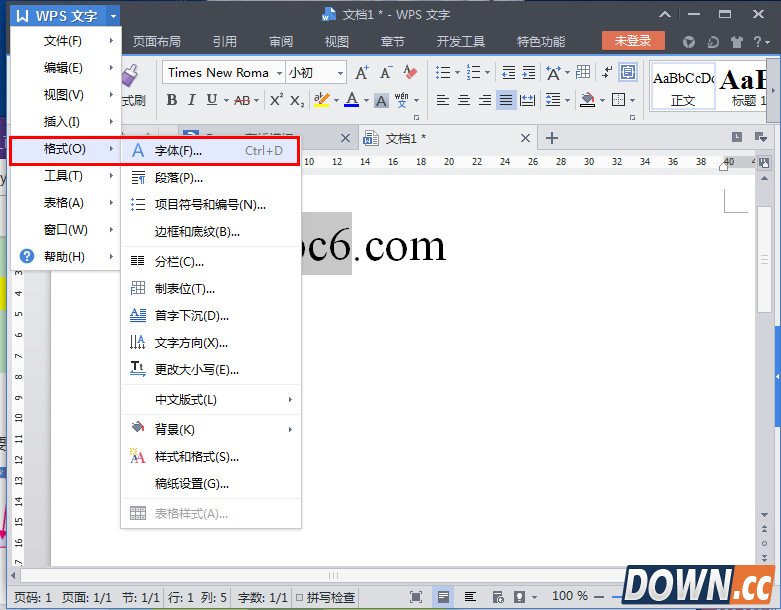
Task: Open 工具(T) menu
Action: (65, 176)
